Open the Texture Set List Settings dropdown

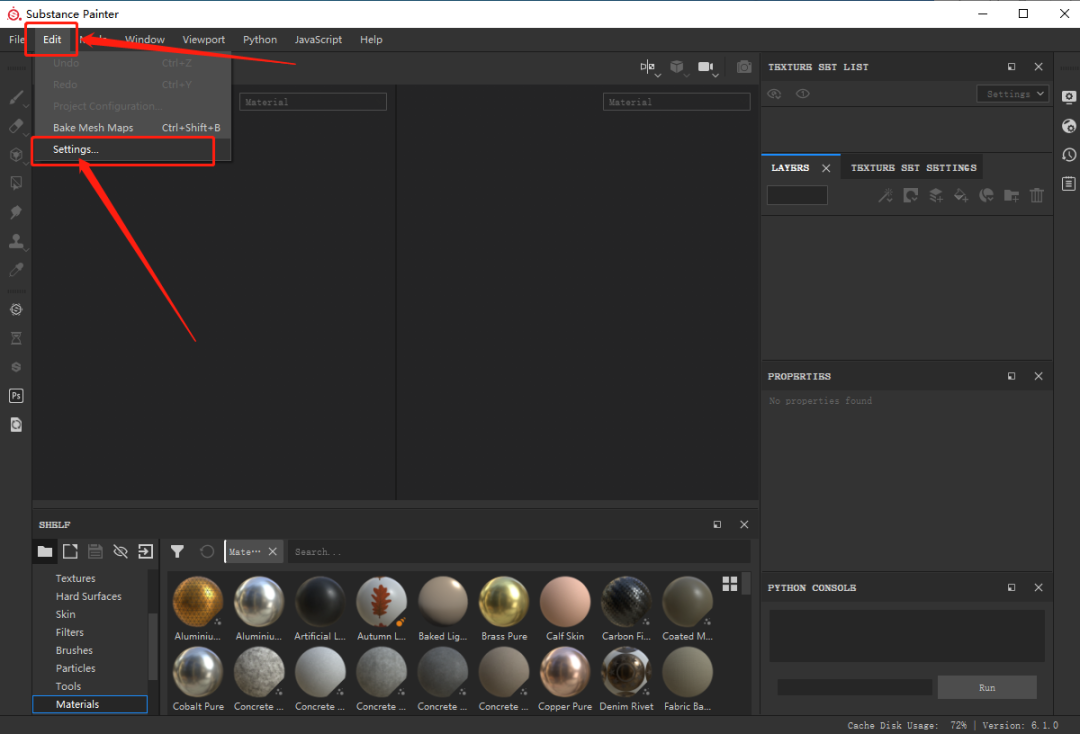pos(1013,94)
